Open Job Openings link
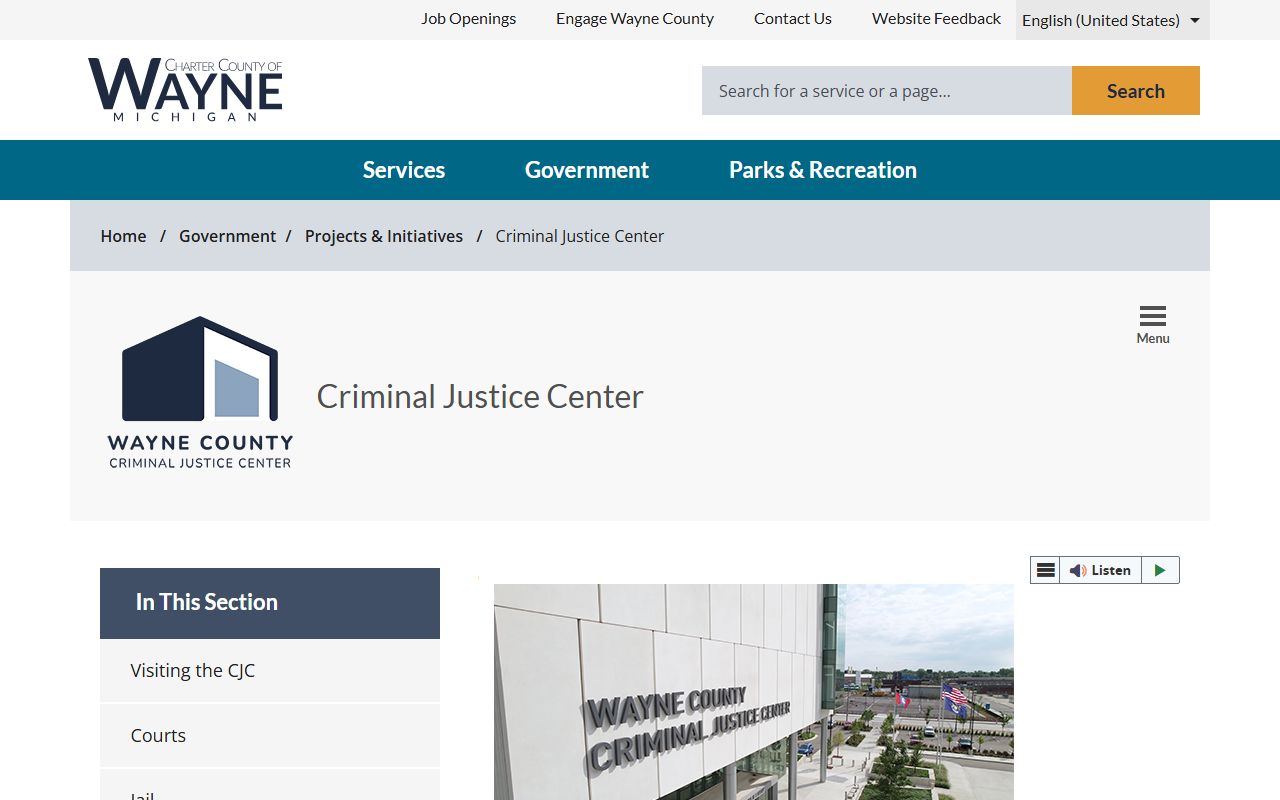Screen dimensions: 1280x800 [468, 18]
